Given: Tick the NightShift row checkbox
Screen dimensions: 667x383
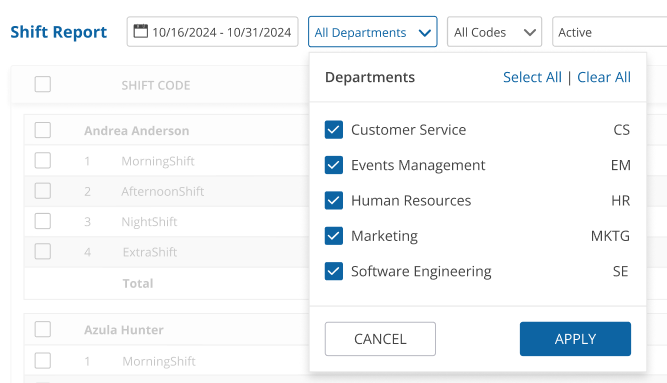Looking at the screenshot, I should [43, 221].
